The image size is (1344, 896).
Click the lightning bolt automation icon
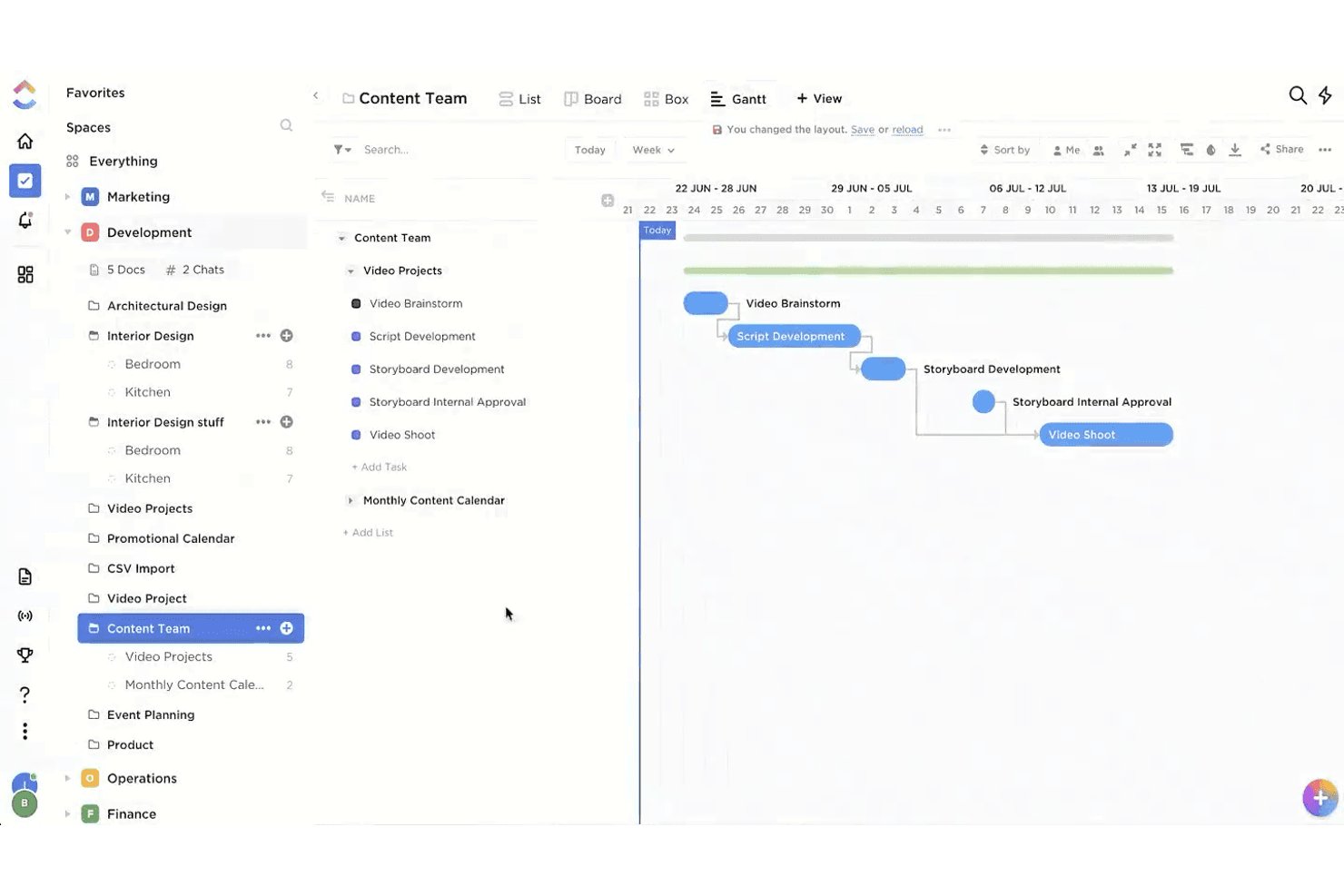pos(1326,95)
